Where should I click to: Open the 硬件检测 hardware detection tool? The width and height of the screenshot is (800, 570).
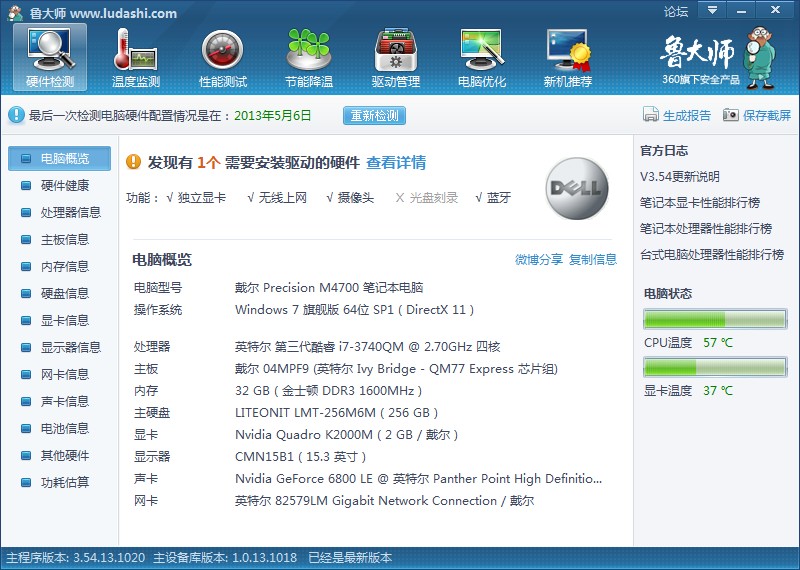coord(50,57)
